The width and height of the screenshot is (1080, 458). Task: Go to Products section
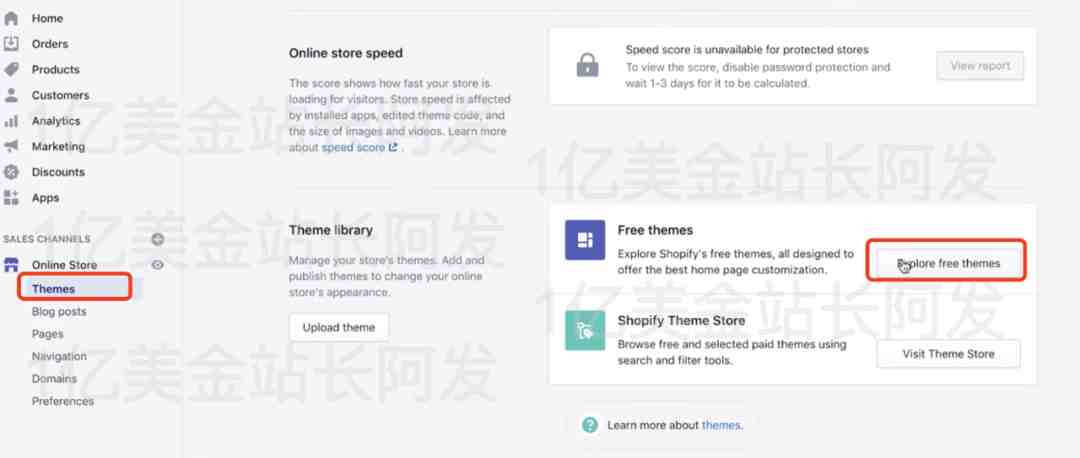click(55, 70)
